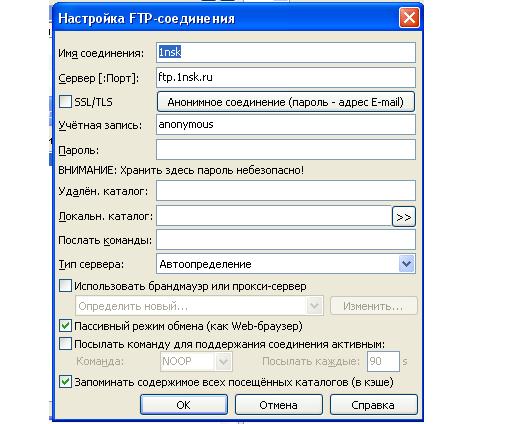Click the server field containing ftp.1nsk.ru
This screenshot has height=424, width=512.
[x=286, y=77]
